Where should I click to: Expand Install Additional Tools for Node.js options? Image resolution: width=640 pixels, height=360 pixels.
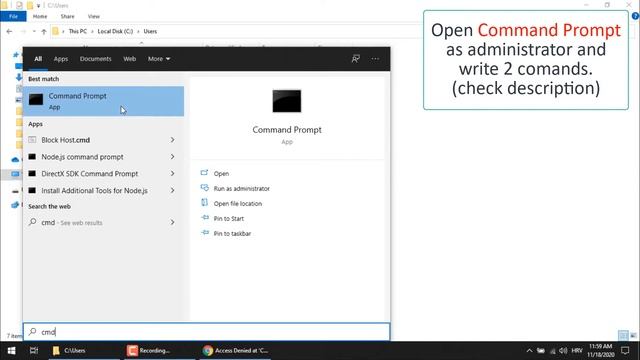[173, 191]
